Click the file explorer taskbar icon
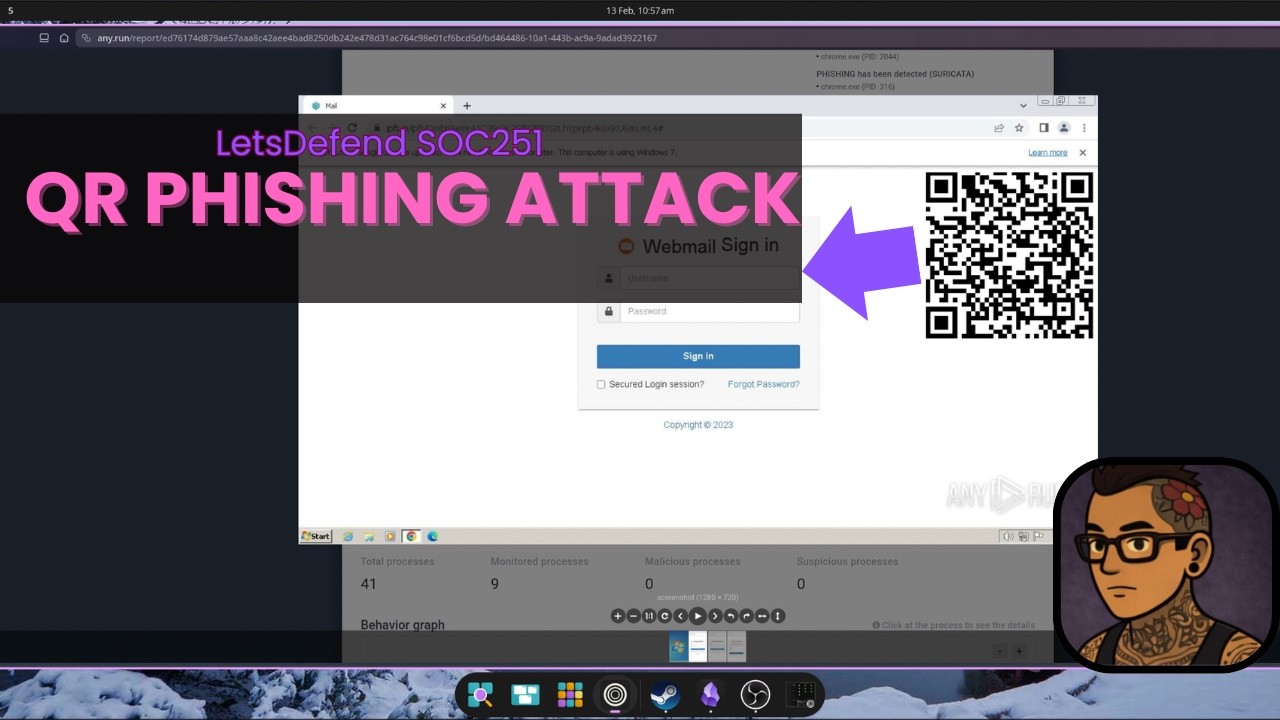 click(369, 536)
